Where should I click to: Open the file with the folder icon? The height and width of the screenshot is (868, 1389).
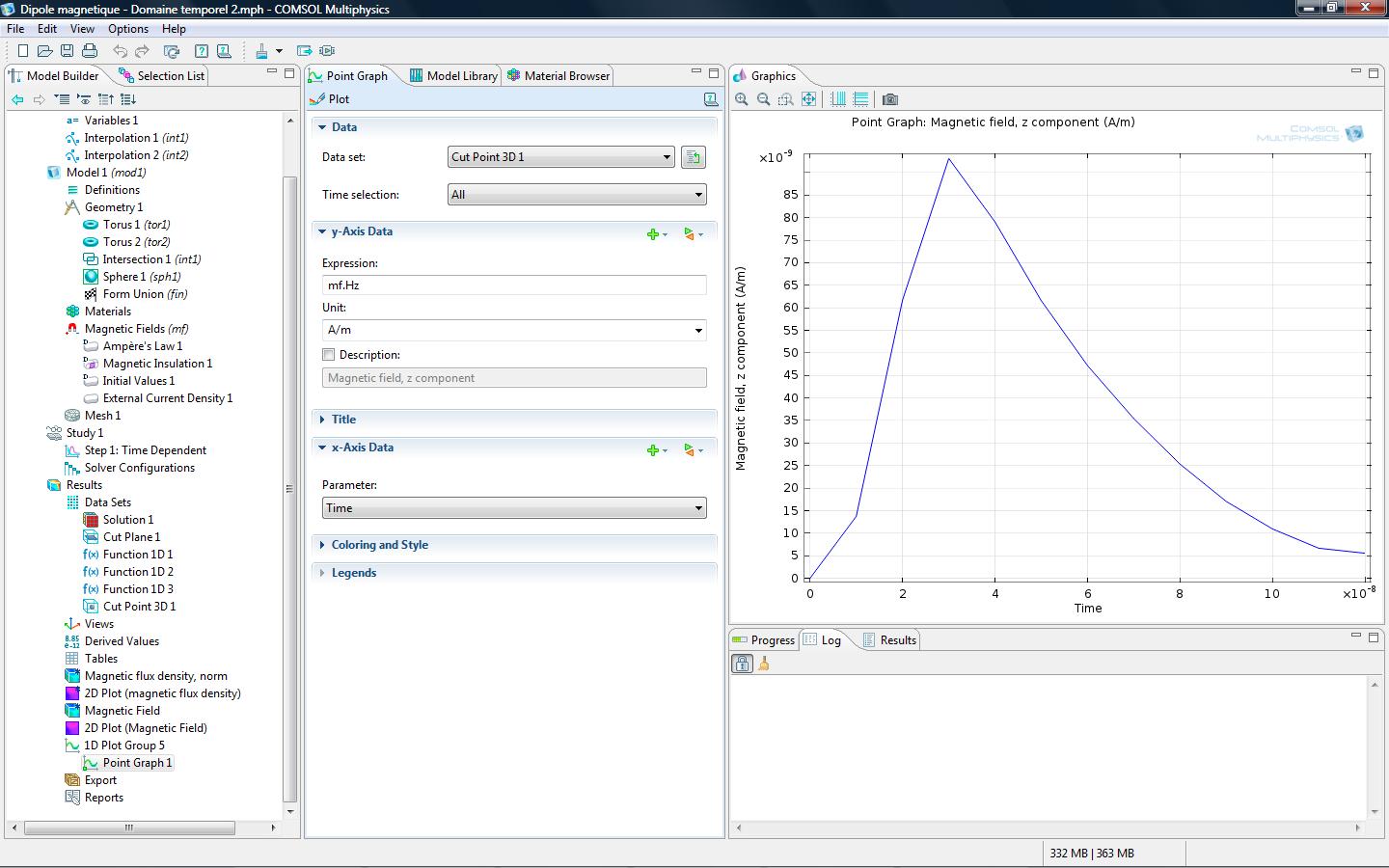tap(44, 51)
